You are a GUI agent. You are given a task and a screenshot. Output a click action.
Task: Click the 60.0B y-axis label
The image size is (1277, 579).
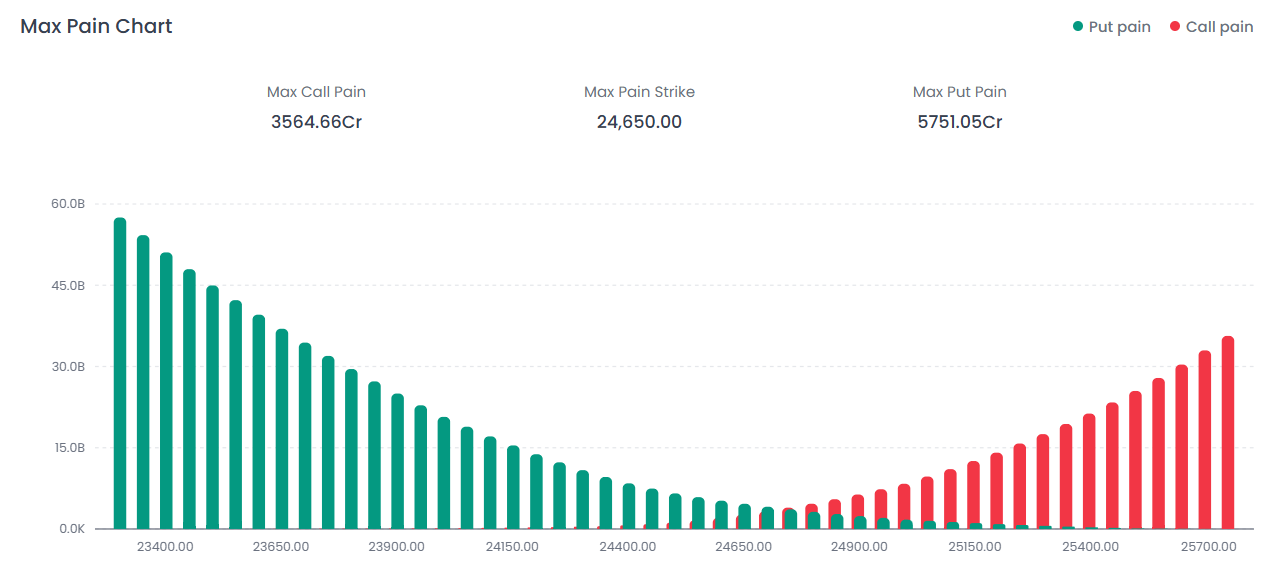pos(68,204)
